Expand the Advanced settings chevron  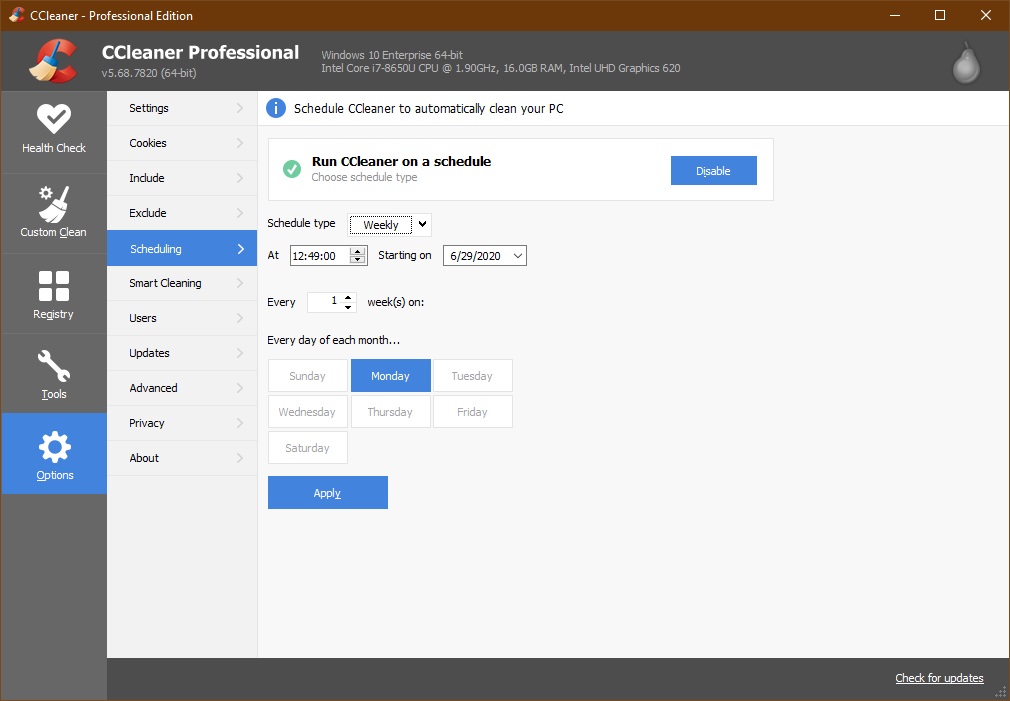[239, 388]
